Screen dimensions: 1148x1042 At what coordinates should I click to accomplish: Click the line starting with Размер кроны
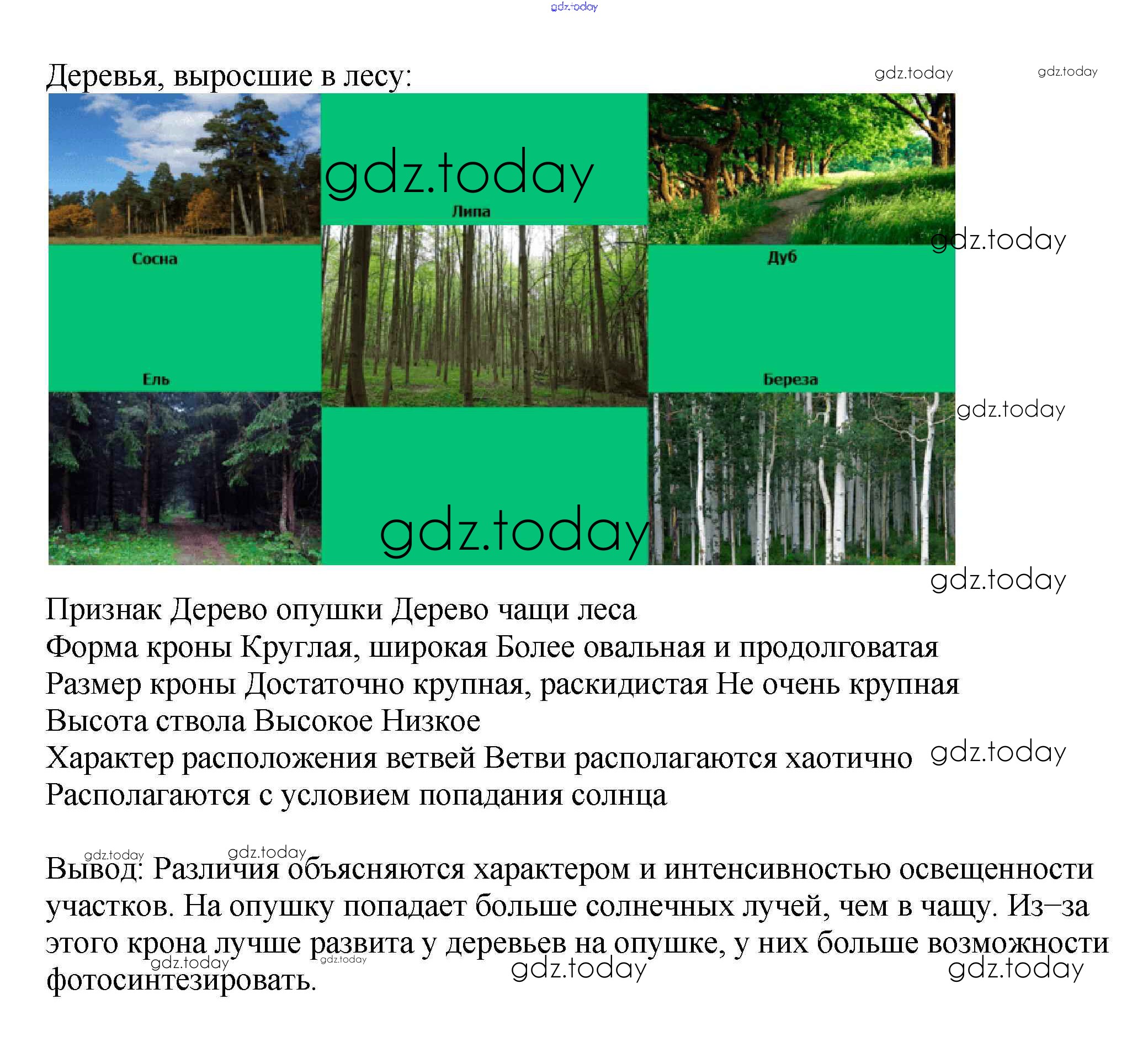(502, 684)
